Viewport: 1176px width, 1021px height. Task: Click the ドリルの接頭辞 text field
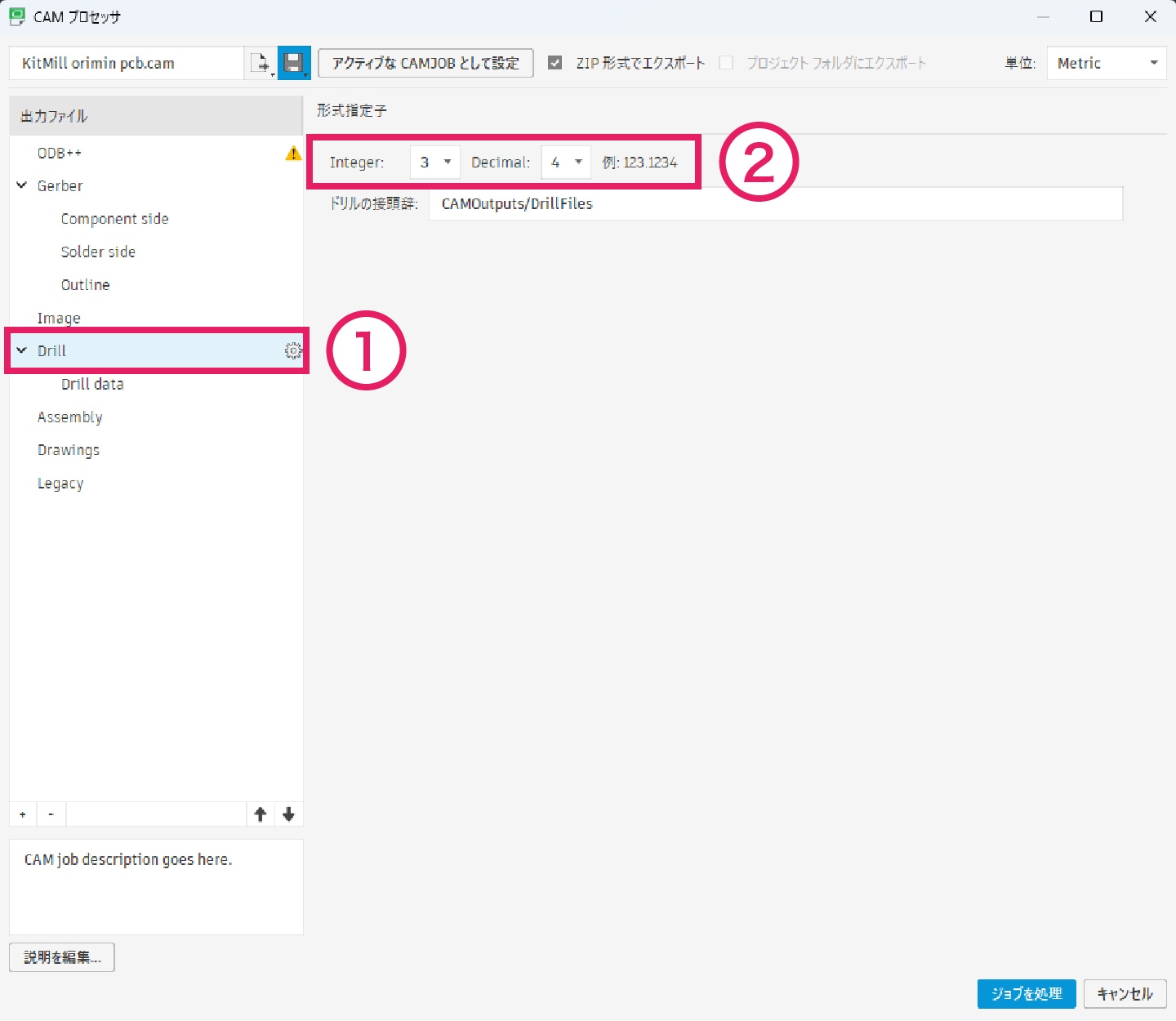775,203
